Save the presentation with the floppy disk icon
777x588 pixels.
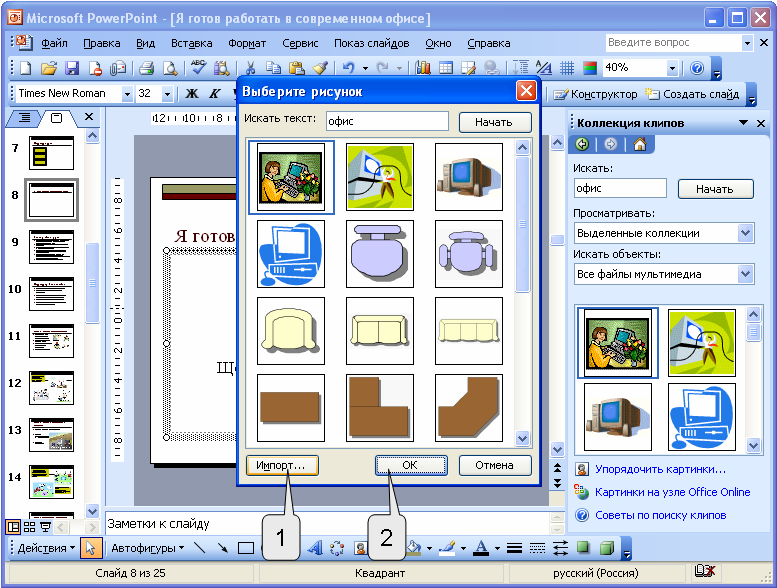(x=72, y=68)
